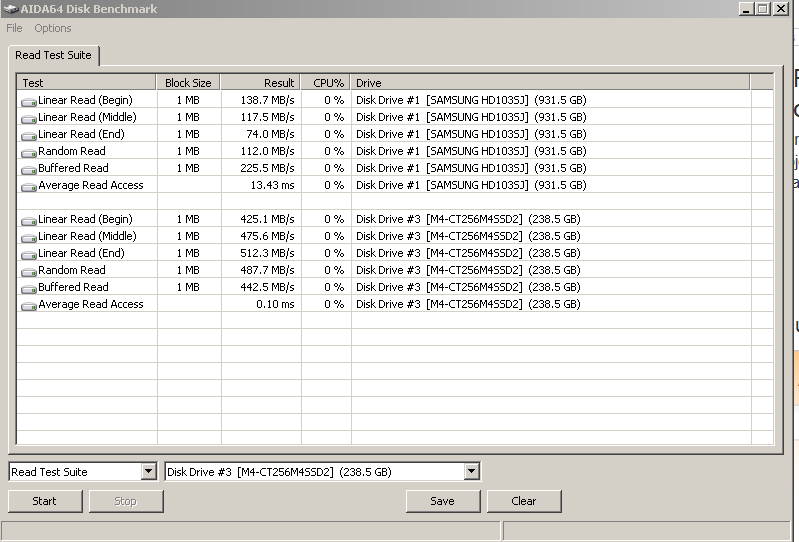The image size is (799, 542).
Task: Open the Options menu
Action: (x=52, y=28)
